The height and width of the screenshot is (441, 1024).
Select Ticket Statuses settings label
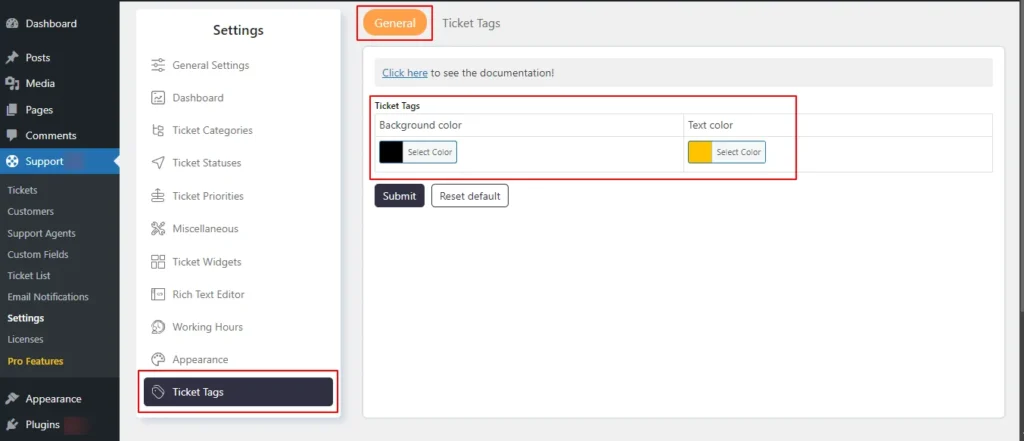pos(206,163)
